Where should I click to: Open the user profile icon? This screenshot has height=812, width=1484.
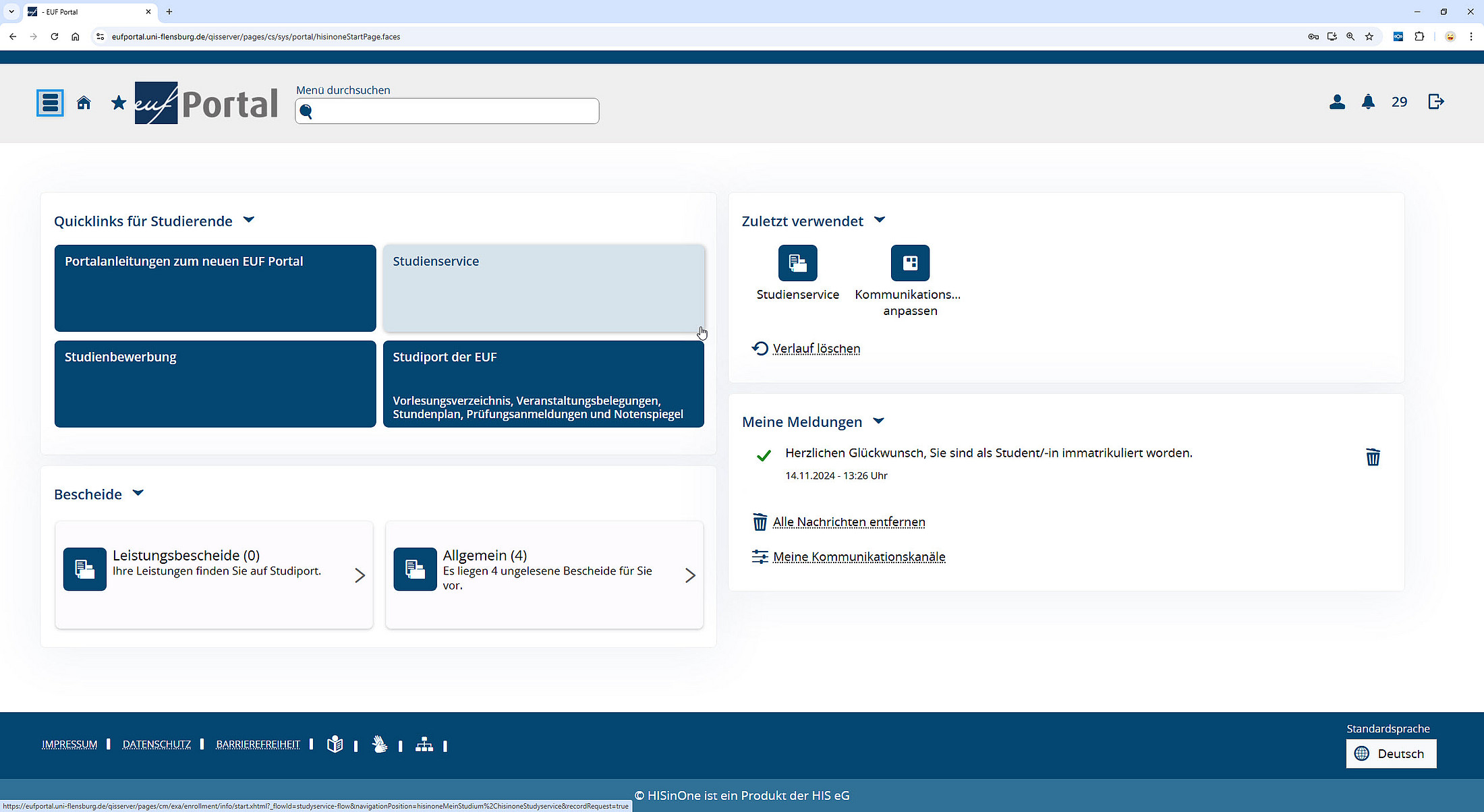(1337, 102)
